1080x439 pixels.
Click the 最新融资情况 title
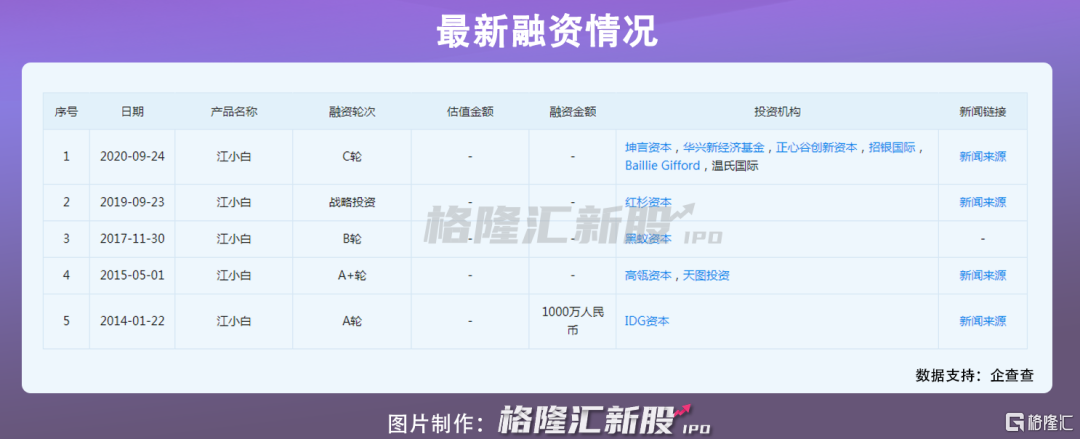click(548, 32)
